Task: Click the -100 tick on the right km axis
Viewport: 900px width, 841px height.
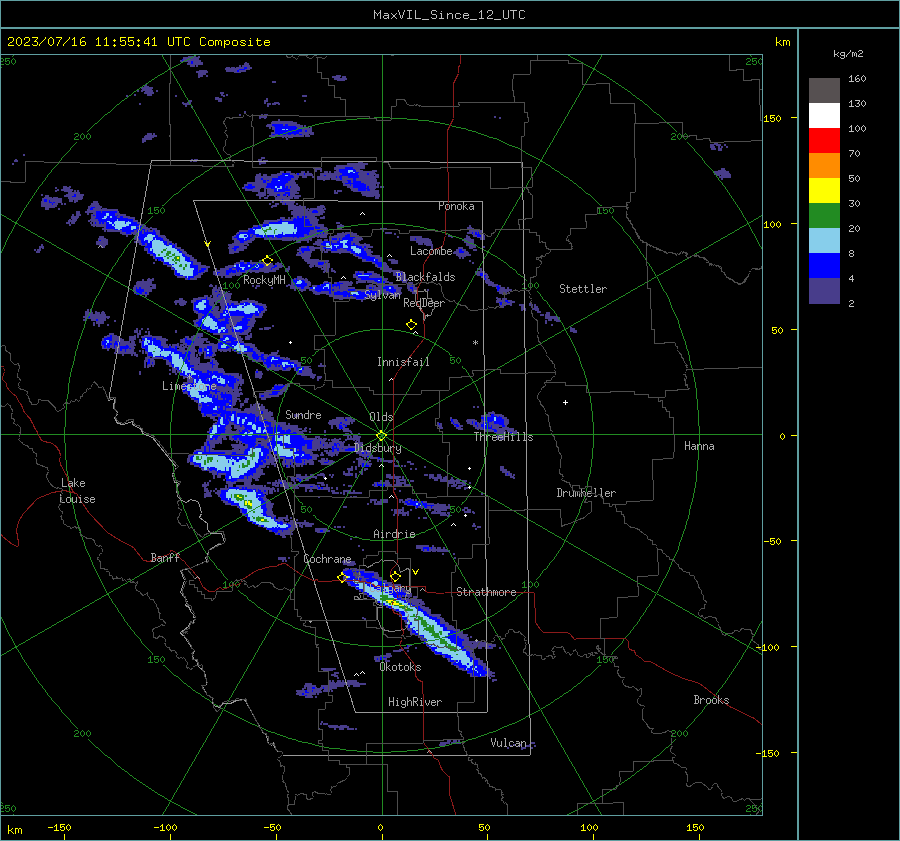Action: tap(767, 647)
